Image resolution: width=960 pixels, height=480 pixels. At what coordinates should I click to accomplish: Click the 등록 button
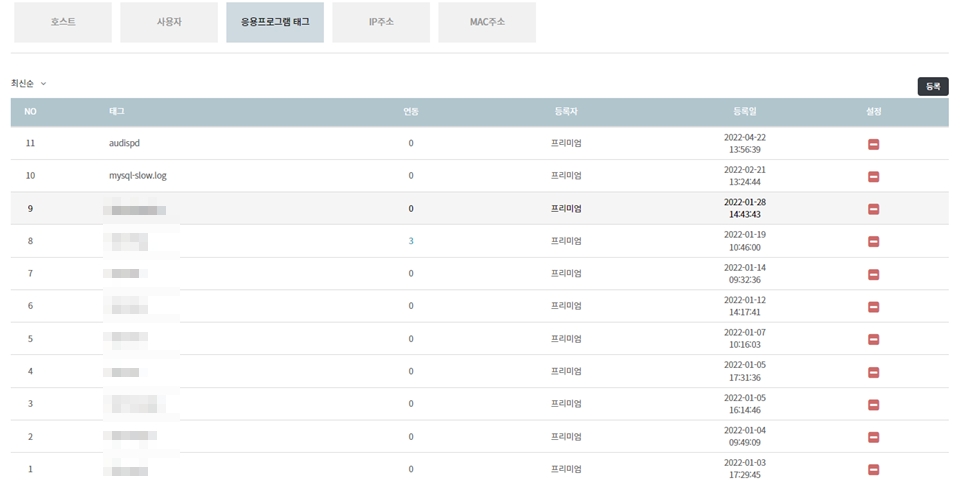click(932, 87)
